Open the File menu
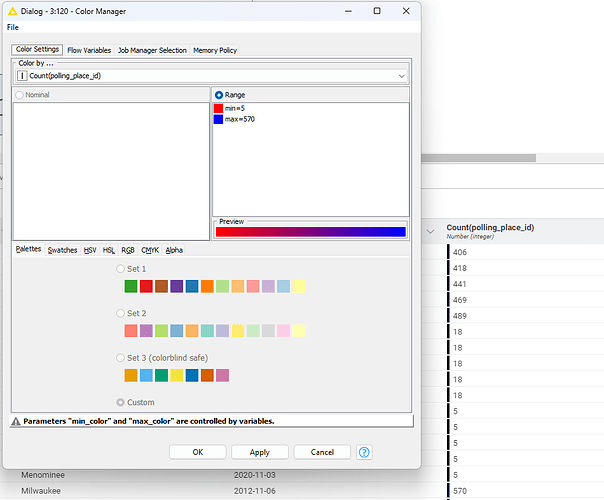This screenshot has height=500, width=604. [12, 27]
